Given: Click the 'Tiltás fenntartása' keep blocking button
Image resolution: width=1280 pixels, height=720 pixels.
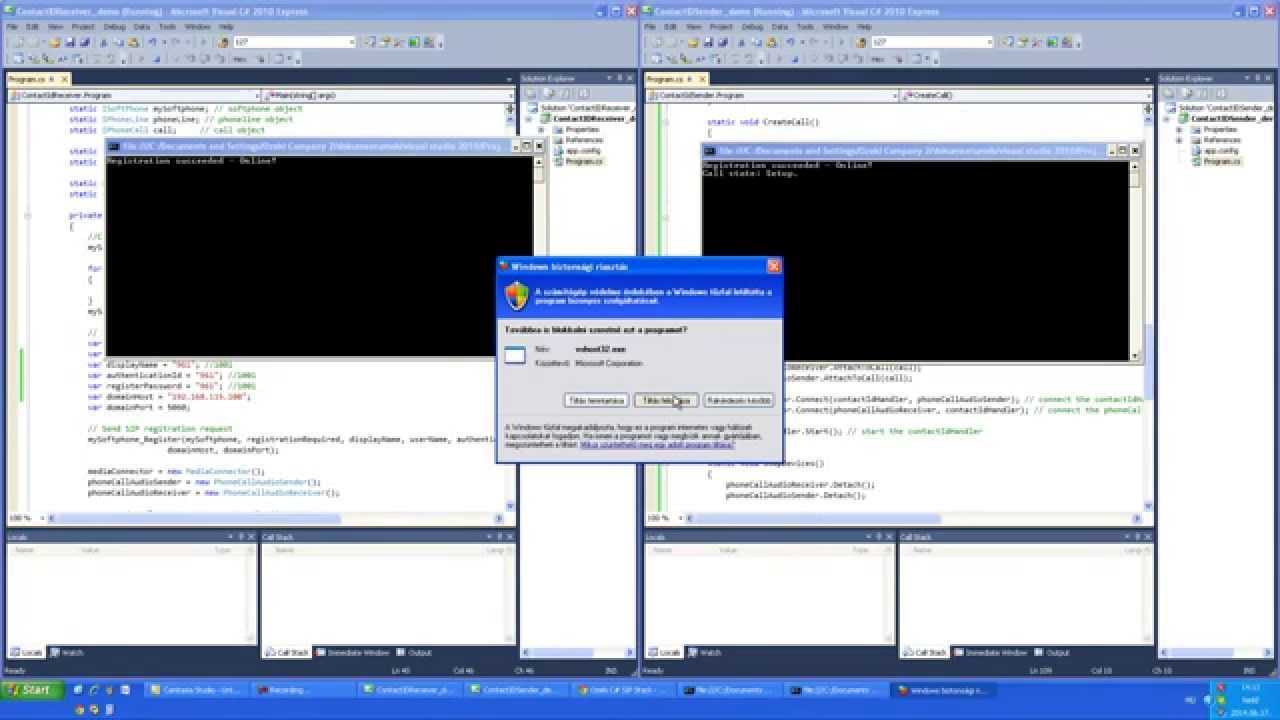Looking at the screenshot, I should (596, 400).
